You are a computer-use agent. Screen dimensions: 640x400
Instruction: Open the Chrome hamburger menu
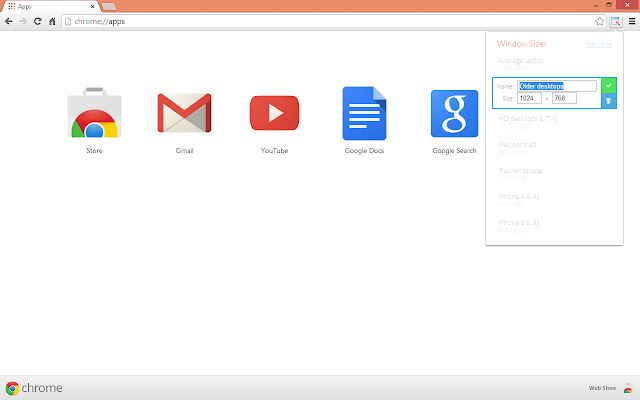click(x=631, y=21)
